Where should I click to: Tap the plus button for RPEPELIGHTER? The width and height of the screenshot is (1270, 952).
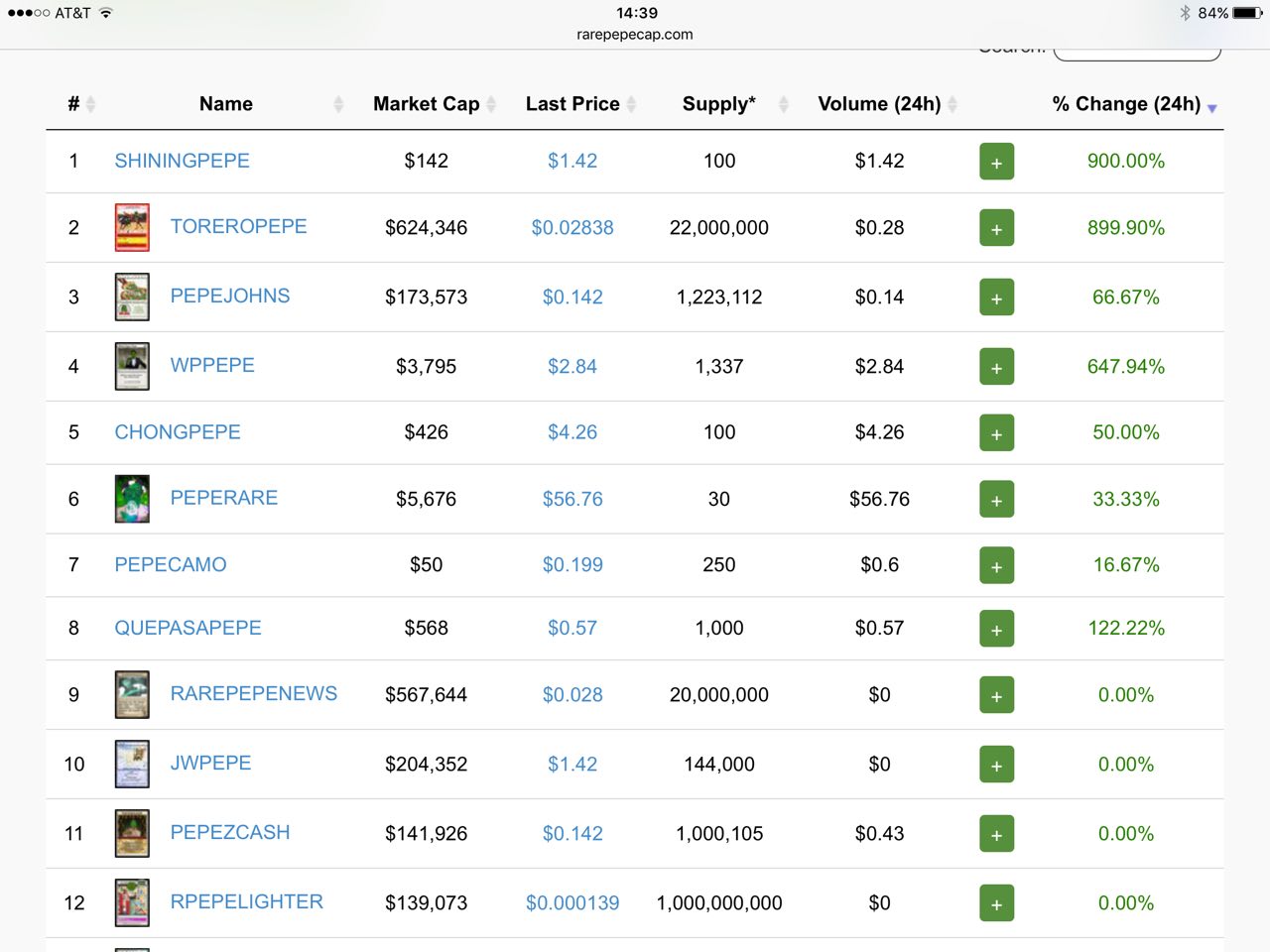click(x=996, y=903)
